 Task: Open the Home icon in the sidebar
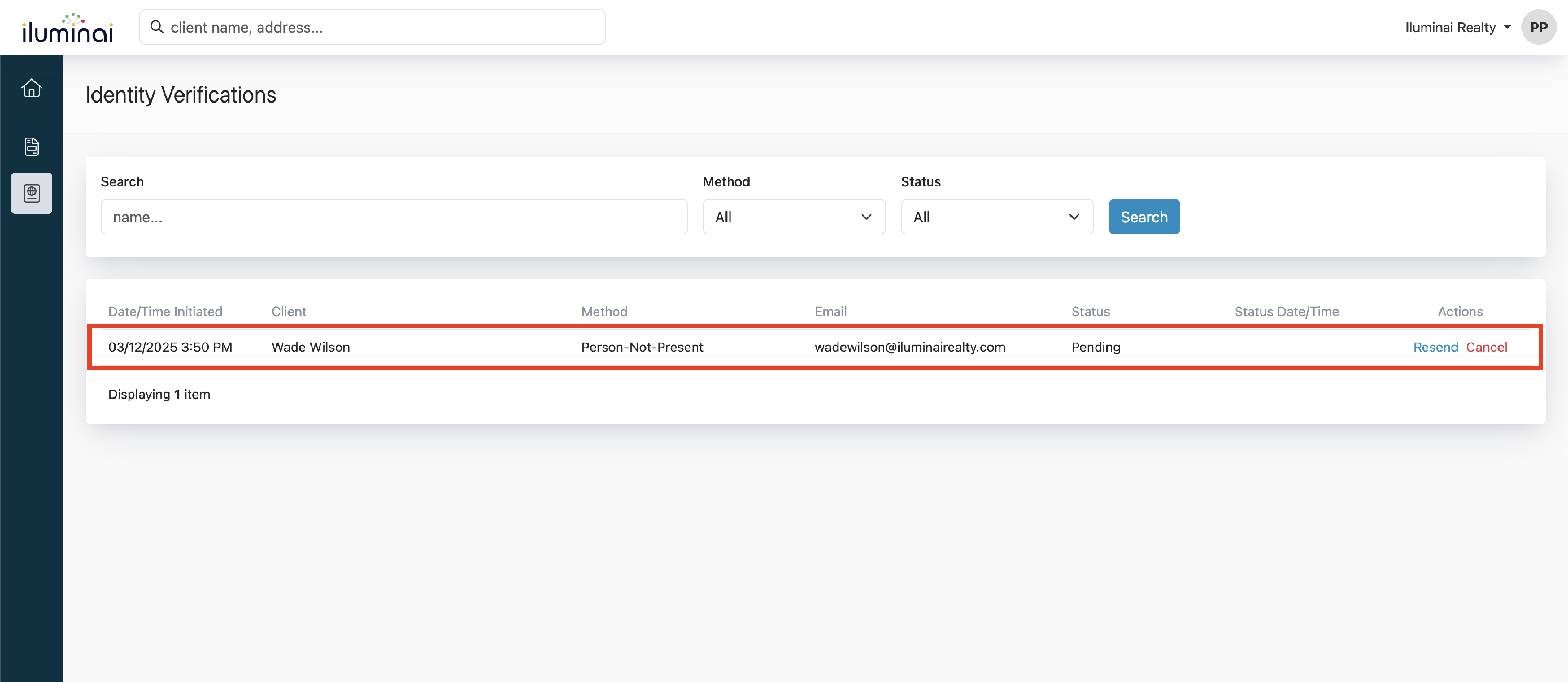(x=32, y=88)
